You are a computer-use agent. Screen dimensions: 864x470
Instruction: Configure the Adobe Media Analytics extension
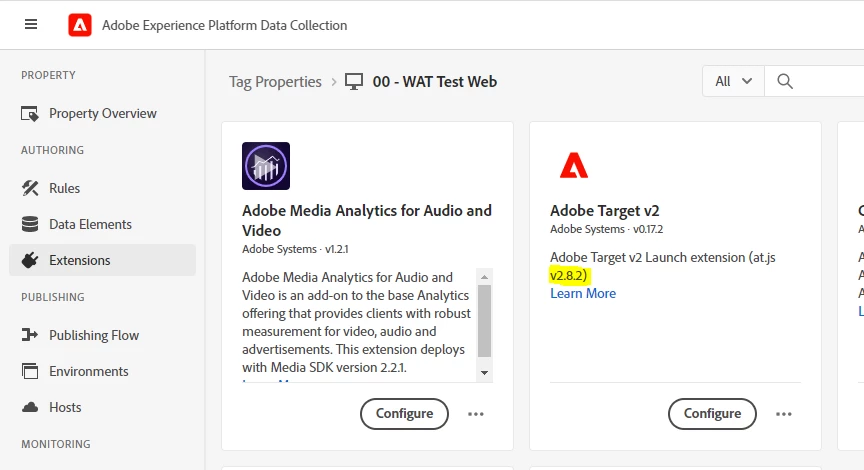coord(404,413)
